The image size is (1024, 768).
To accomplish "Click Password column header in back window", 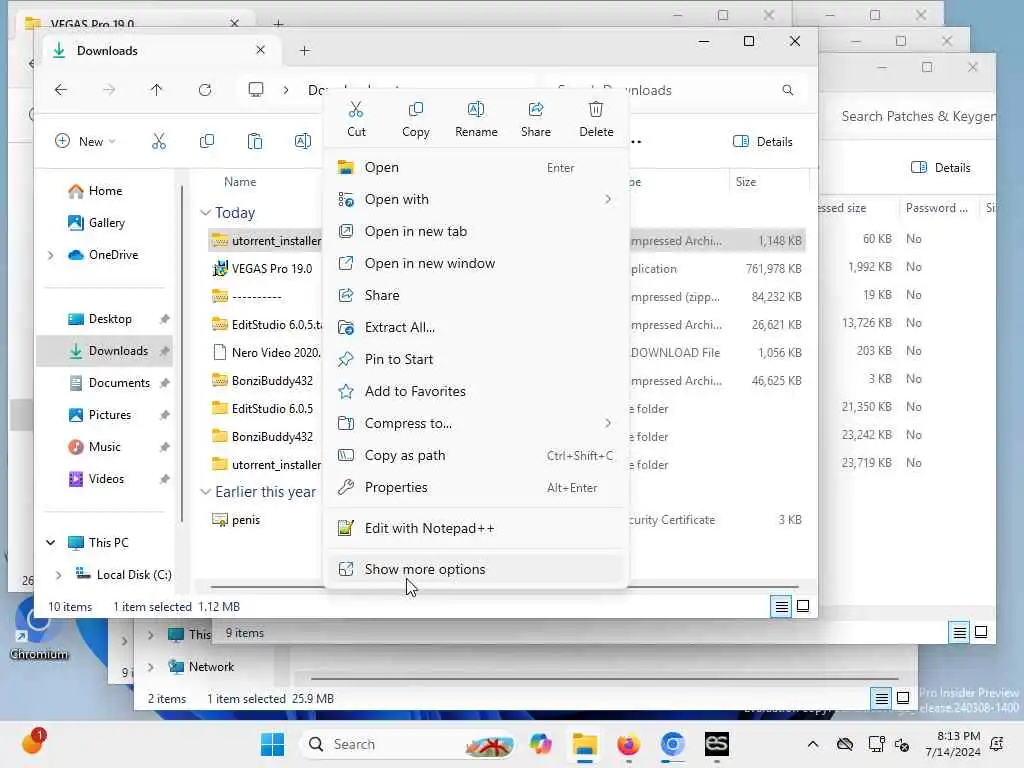I will (936, 208).
